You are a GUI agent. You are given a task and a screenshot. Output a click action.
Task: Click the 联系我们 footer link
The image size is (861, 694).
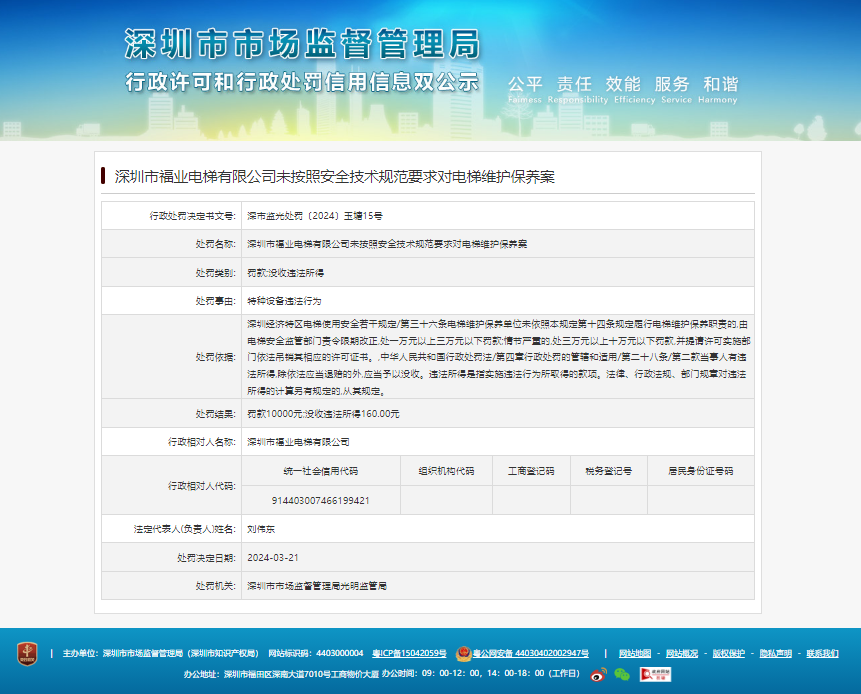(822, 653)
